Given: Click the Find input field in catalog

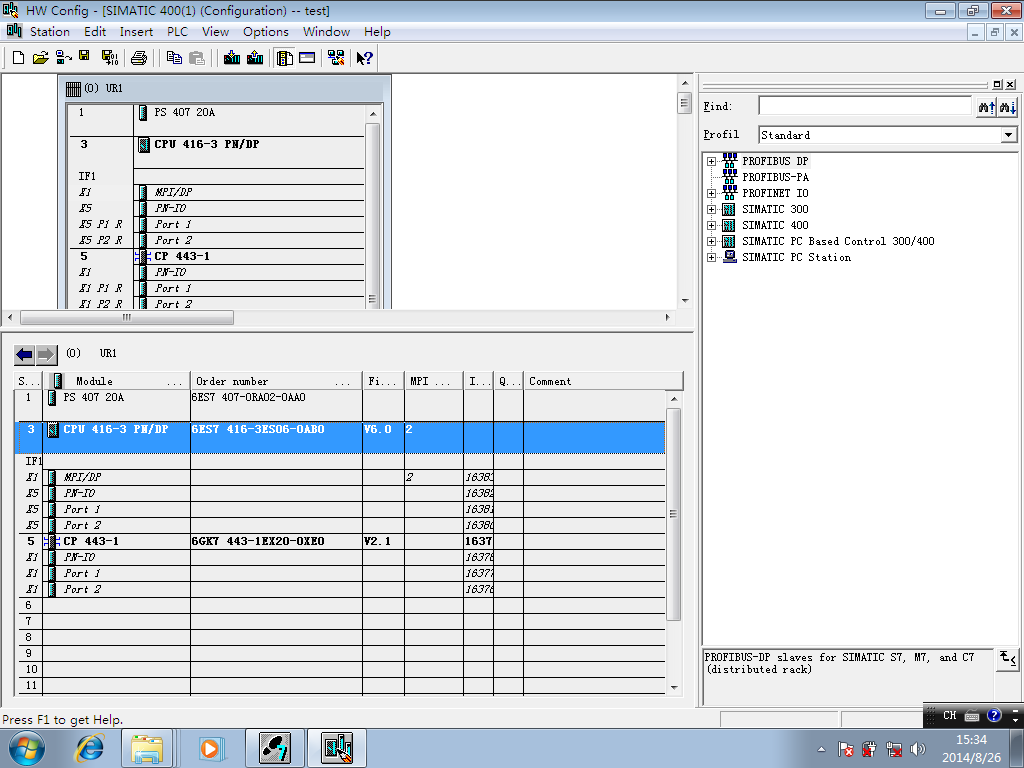Looking at the screenshot, I should point(864,106).
